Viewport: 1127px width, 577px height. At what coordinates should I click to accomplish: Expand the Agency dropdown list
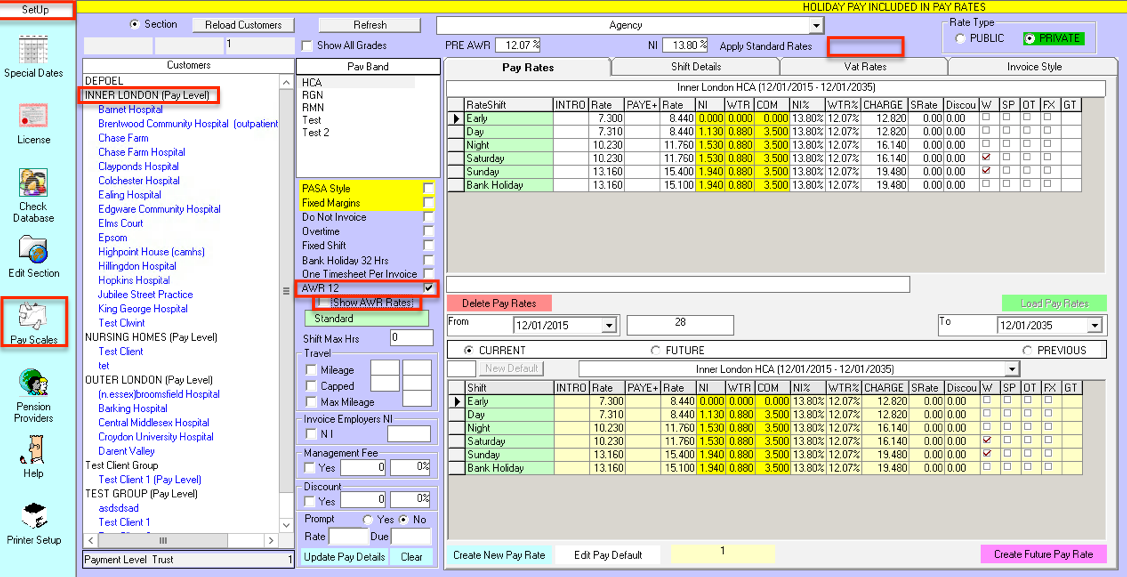tap(816, 26)
